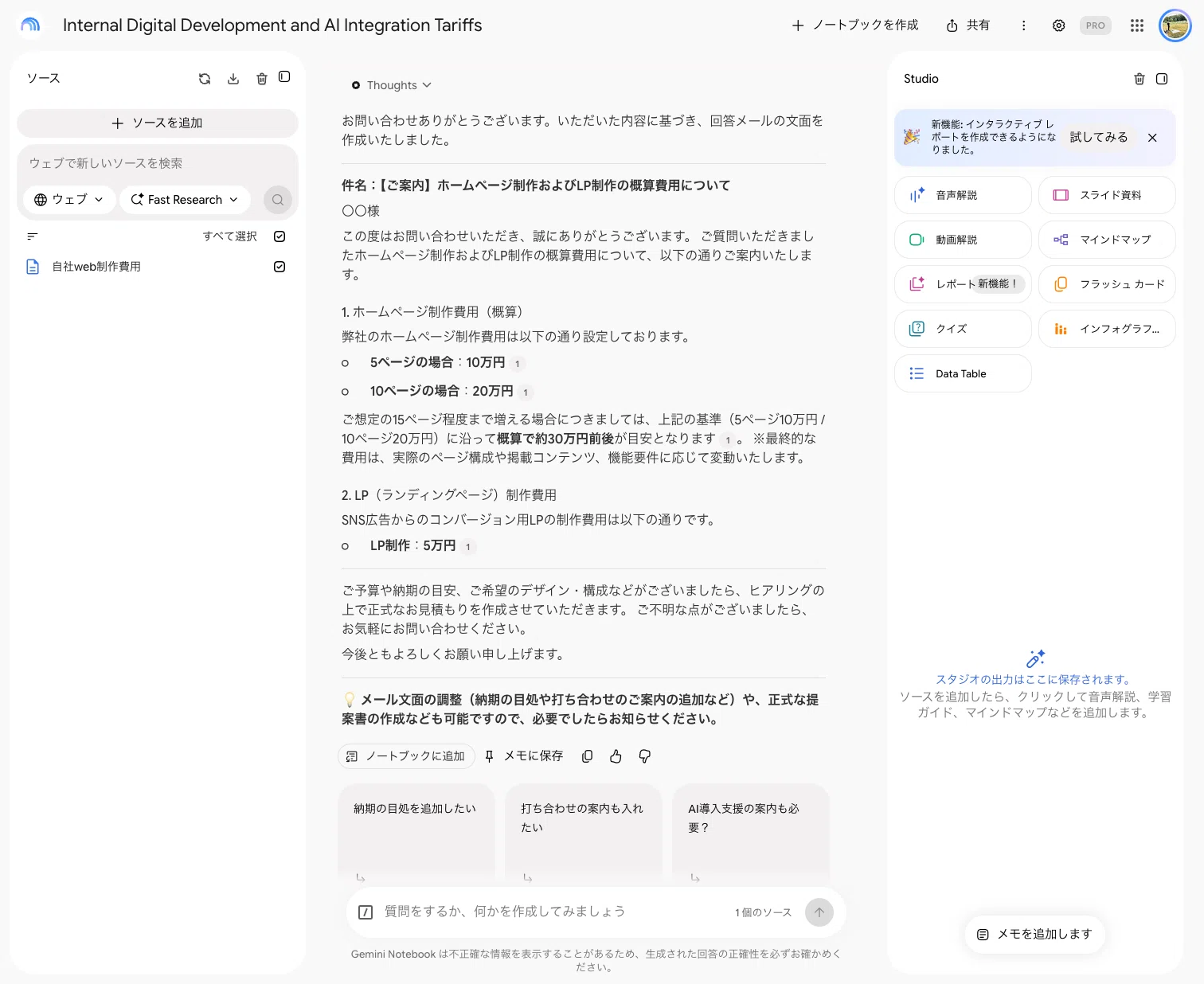Click メモに保存 button
The image size is (1204, 984).
(524, 756)
